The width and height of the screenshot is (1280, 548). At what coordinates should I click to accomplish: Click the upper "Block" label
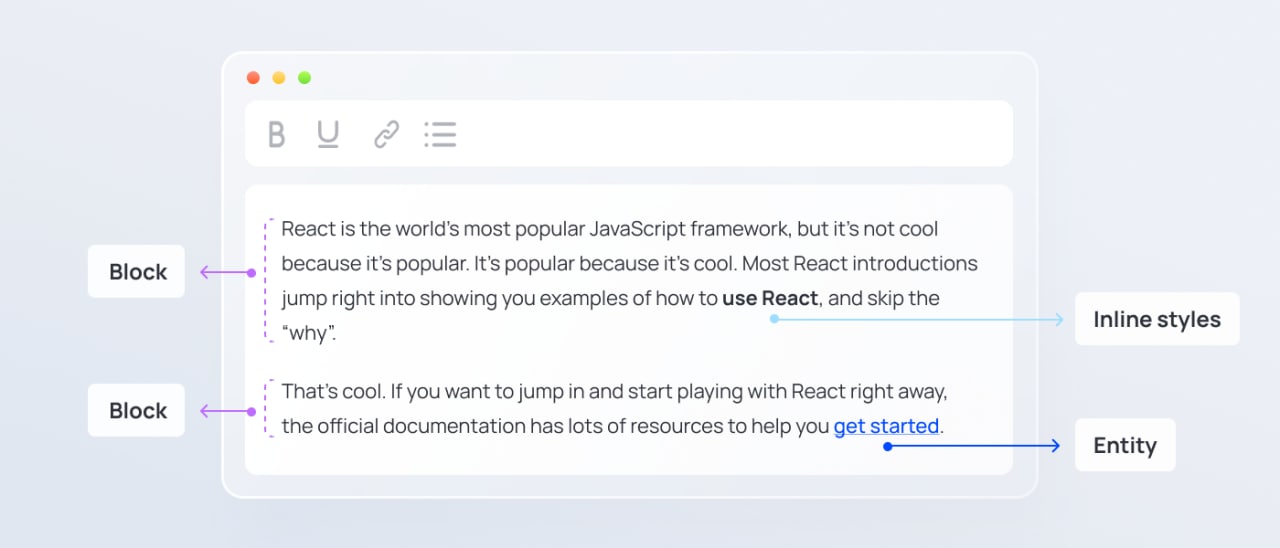[x=137, y=272]
